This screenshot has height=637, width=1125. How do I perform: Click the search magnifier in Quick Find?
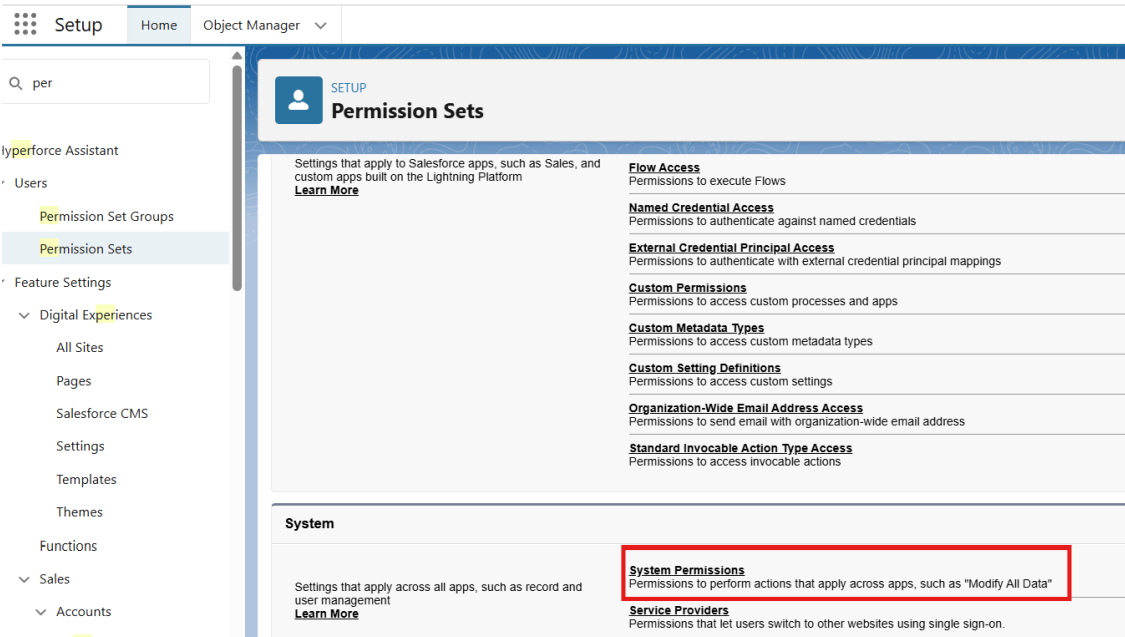(x=17, y=82)
